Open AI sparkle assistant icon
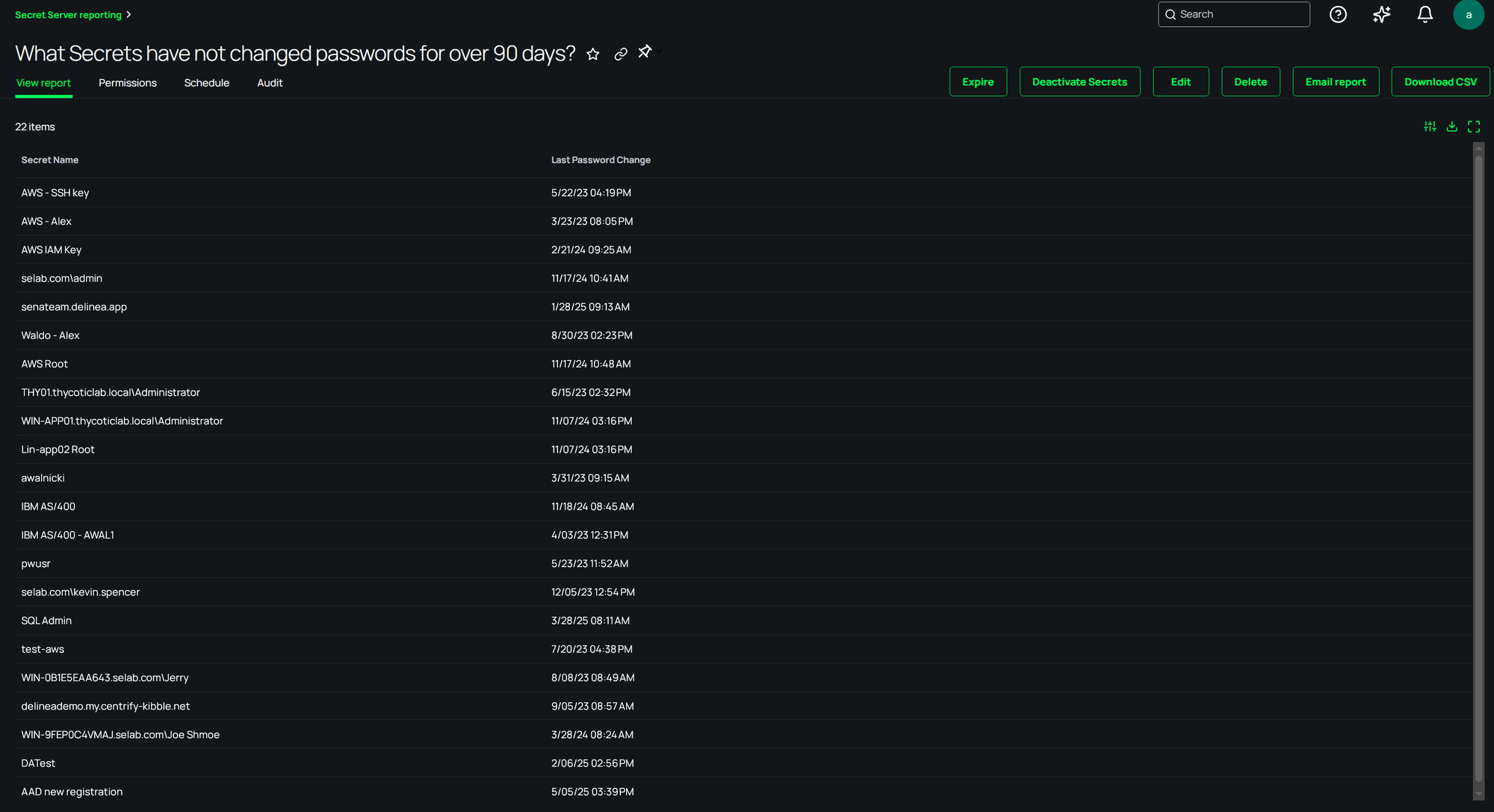Viewport: 1494px width, 812px height. pyautogui.click(x=1381, y=15)
